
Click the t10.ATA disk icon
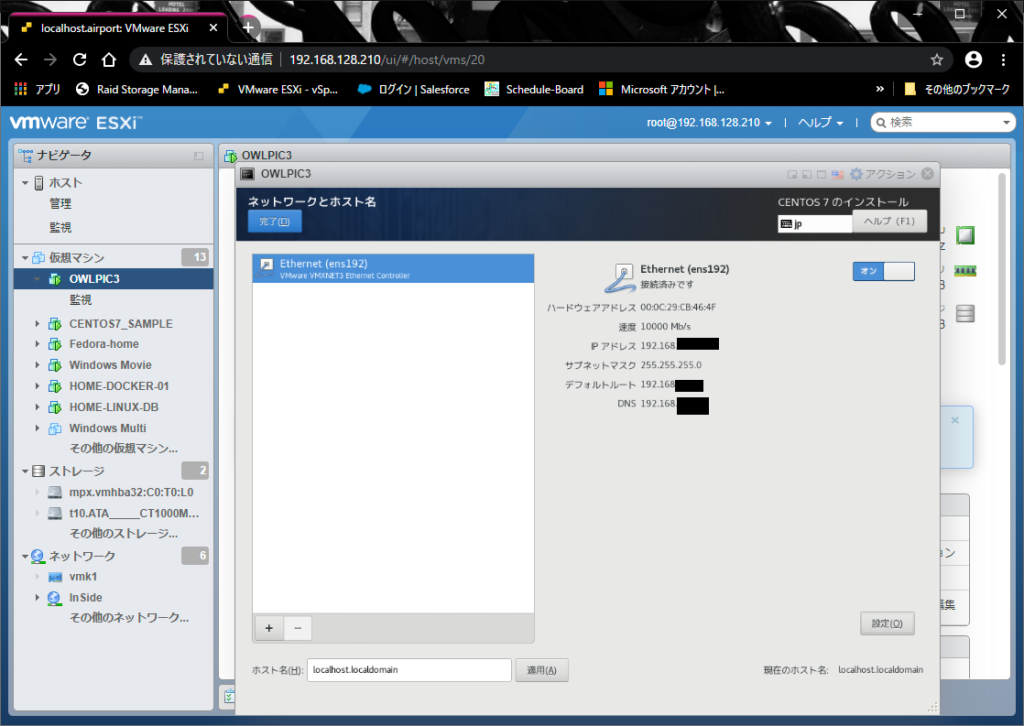[x=56, y=513]
